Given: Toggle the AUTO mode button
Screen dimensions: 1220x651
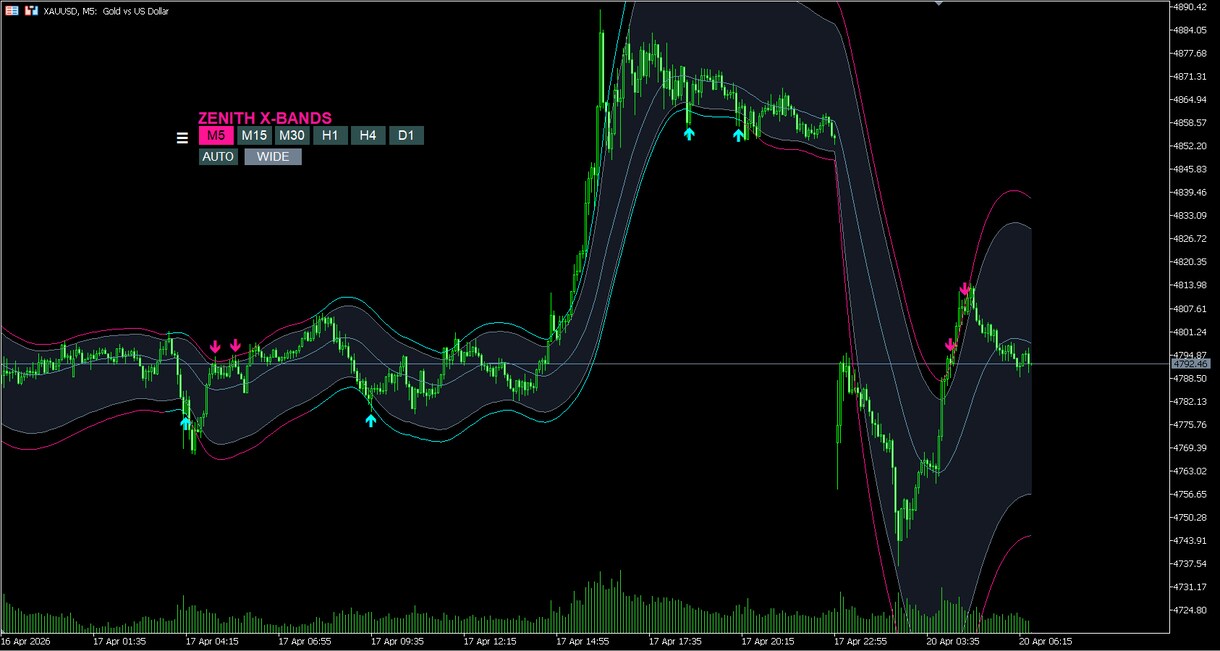Looking at the screenshot, I should pyautogui.click(x=218, y=156).
